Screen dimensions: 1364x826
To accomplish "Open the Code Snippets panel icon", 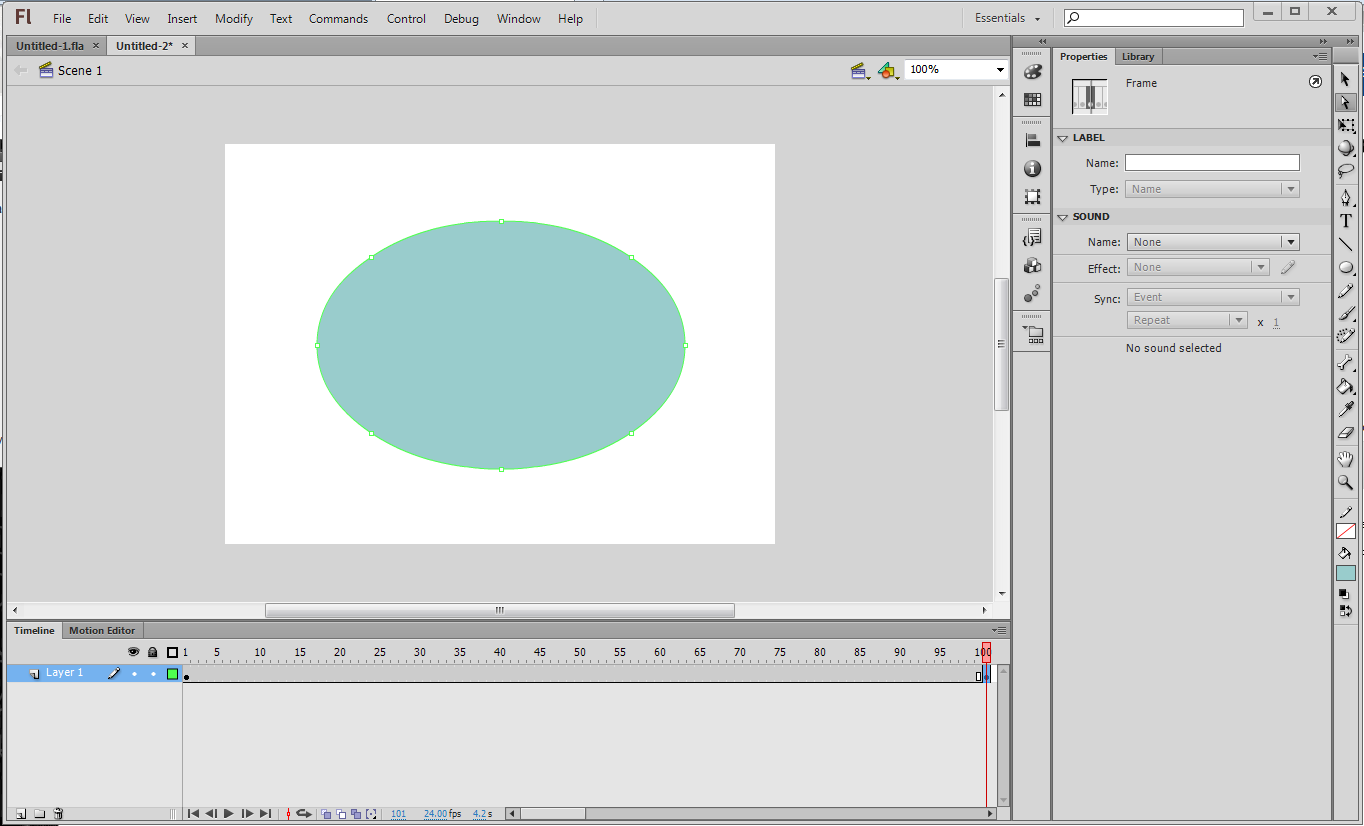I will (x=1032, y=237).
